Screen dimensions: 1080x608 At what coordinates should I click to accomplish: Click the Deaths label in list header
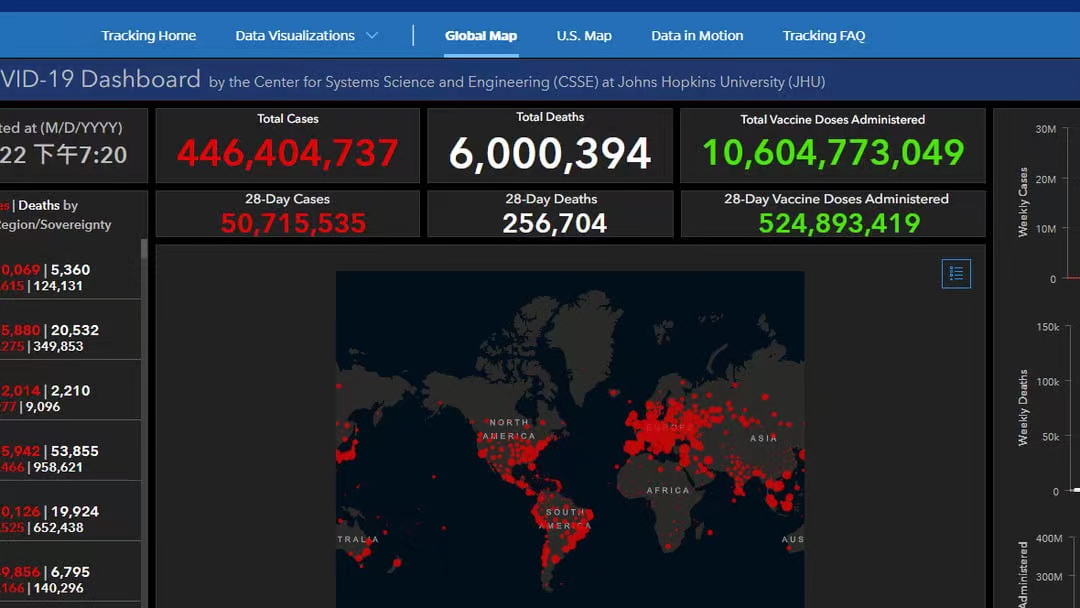tap(39, 205)
